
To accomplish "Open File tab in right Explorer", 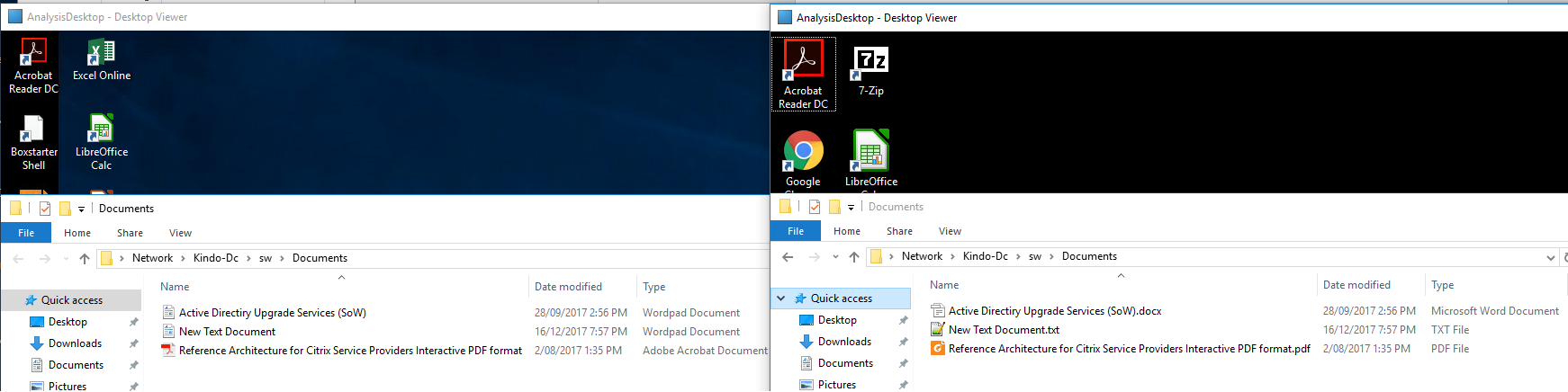I will tap(796, 231).
